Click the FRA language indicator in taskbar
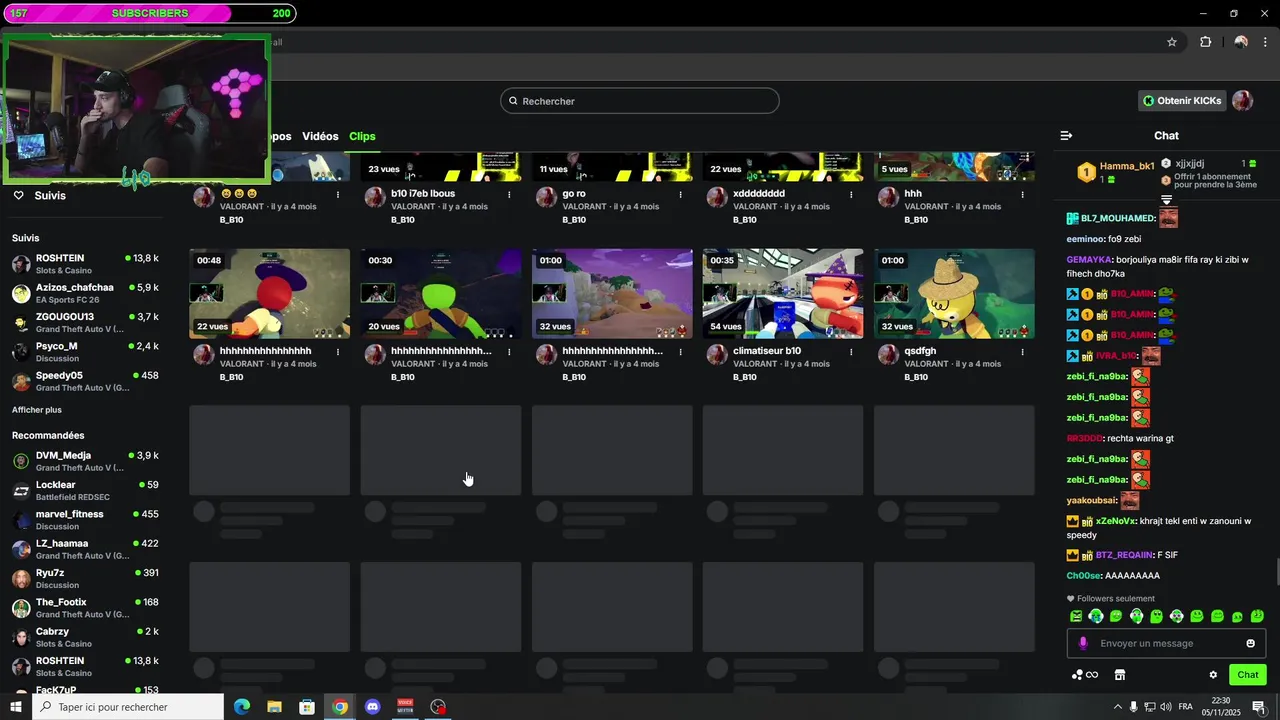This screenshot has height=720, width=1280. click(1185, 707)
